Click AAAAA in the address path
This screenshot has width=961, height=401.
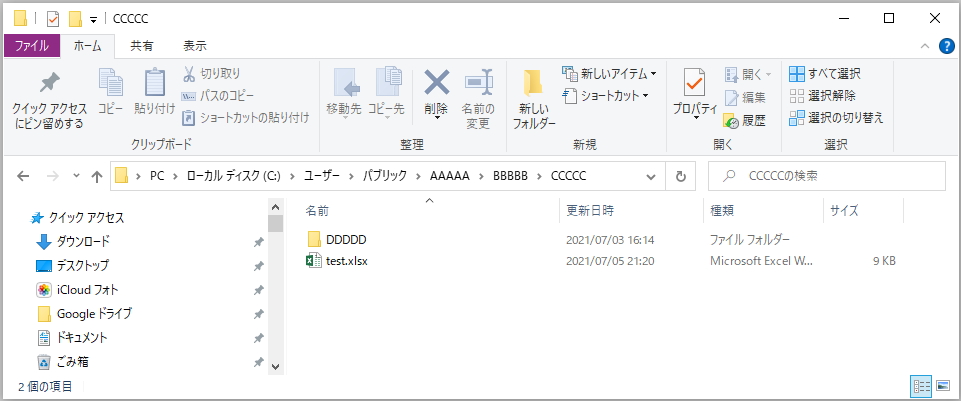[449, 177]
